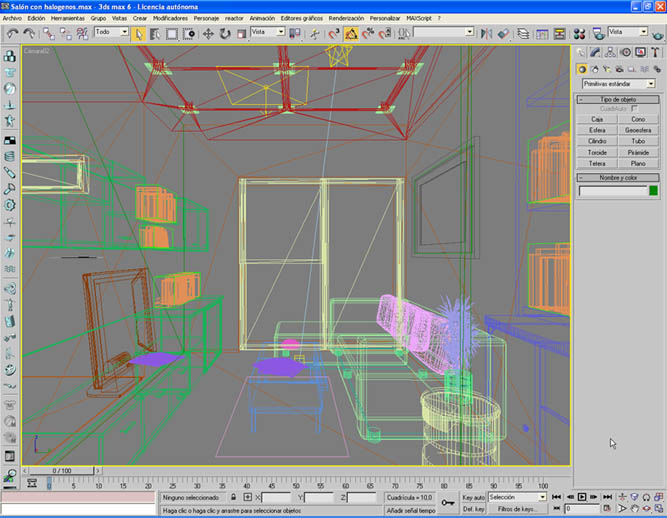This screenshot has width=667, height=518.
Task: Click the Quick Render teapot icon
Action: [658, 34]
